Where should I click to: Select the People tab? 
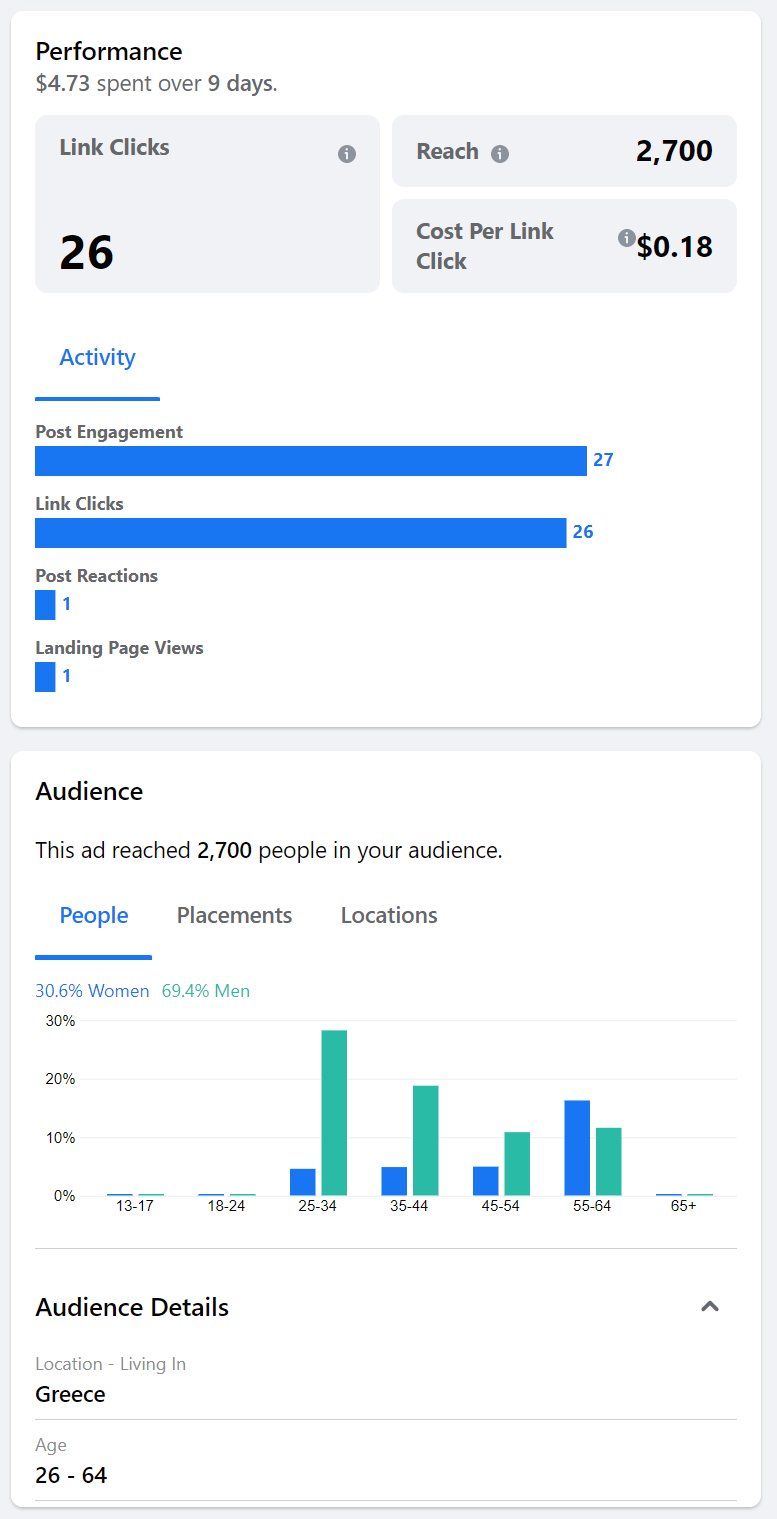point(93,915)
